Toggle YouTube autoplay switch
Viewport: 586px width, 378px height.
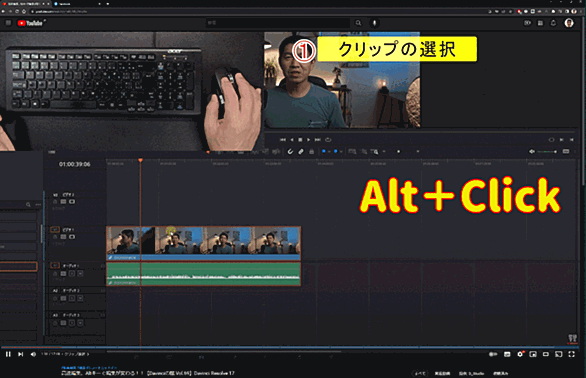pyautogui.click(x=493, y=354)
